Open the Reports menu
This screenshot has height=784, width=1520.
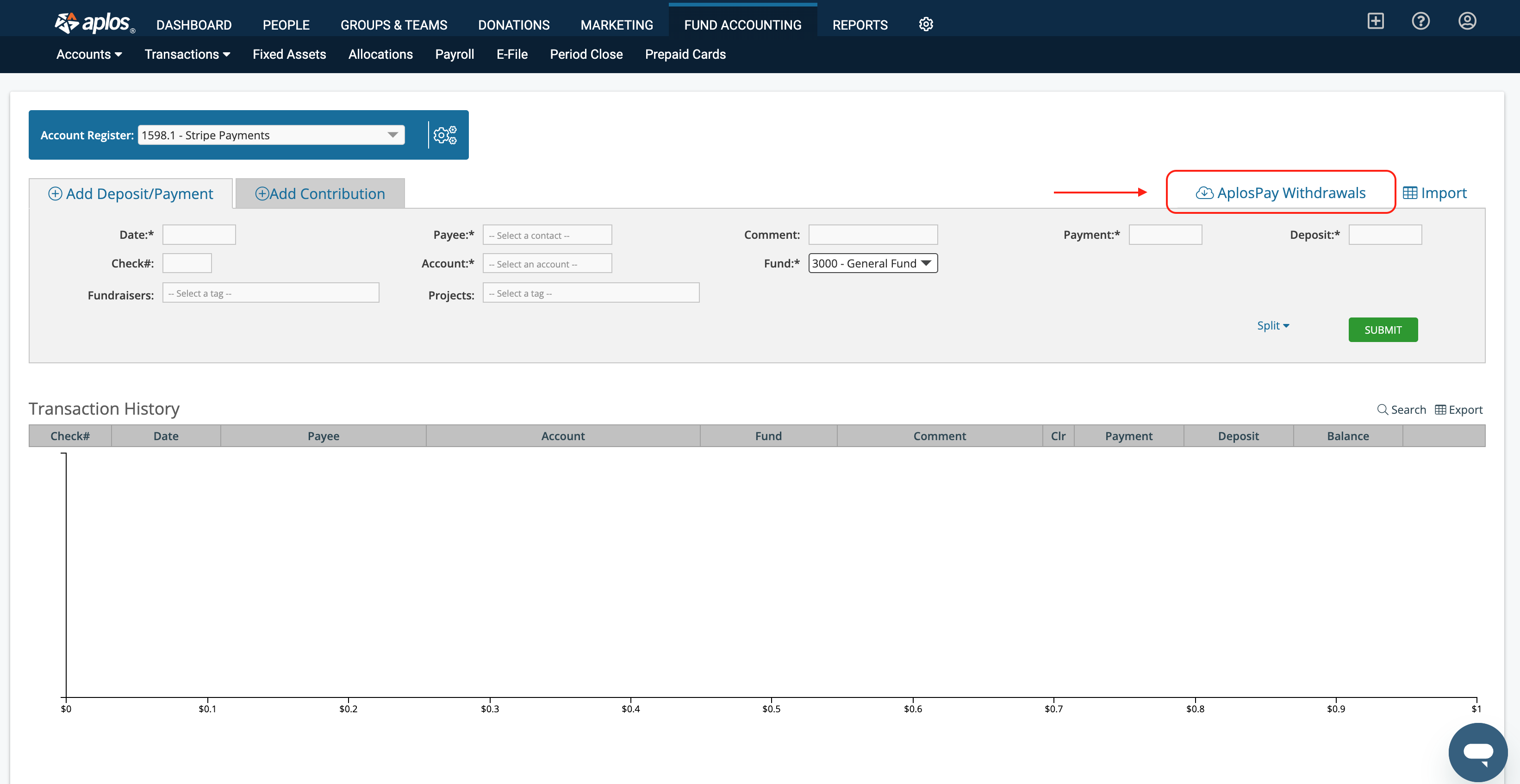(860, 25)
